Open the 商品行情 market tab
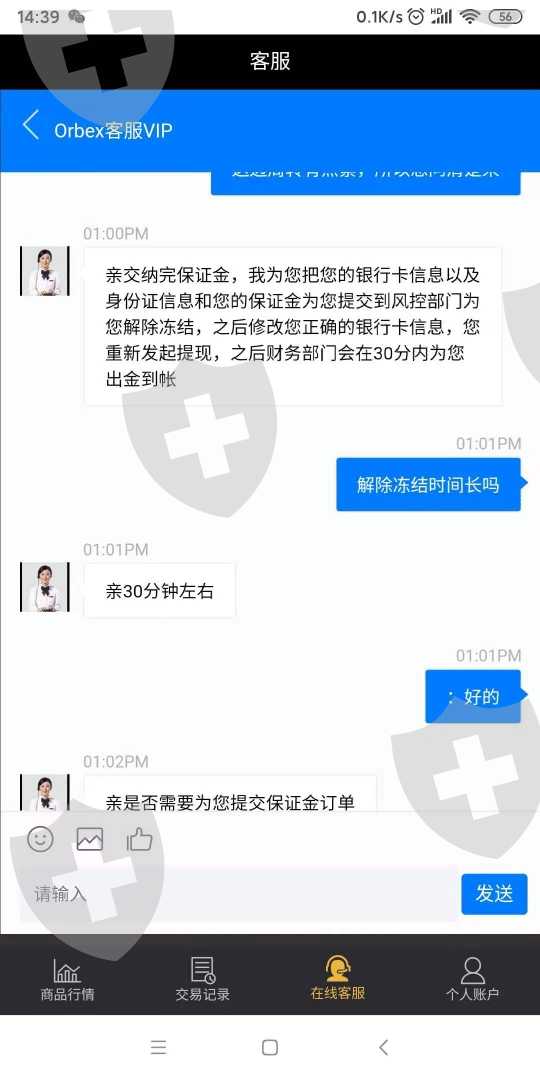The width and height of the screenshot is (540, 1080). [68, 978]
